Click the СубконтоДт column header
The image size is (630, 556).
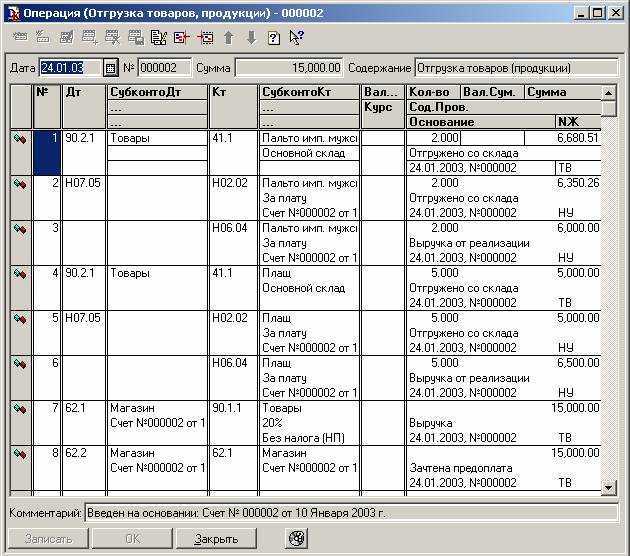click(157, 92)
